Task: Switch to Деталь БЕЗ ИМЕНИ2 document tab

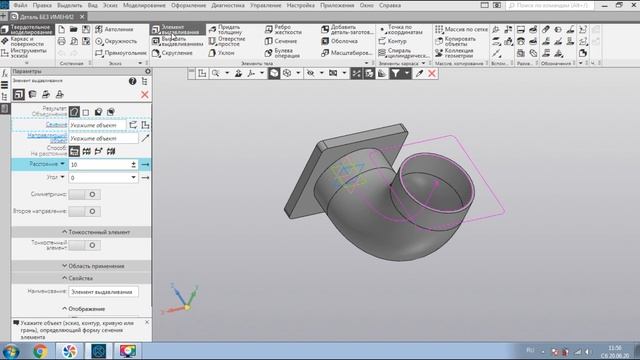Action: coord(48,17)
